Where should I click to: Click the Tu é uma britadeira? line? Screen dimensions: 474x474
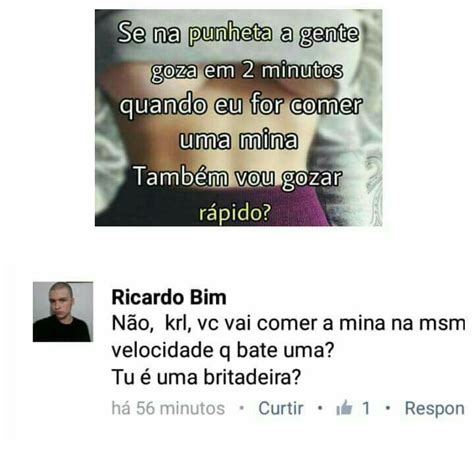click(x=206, y=377)
